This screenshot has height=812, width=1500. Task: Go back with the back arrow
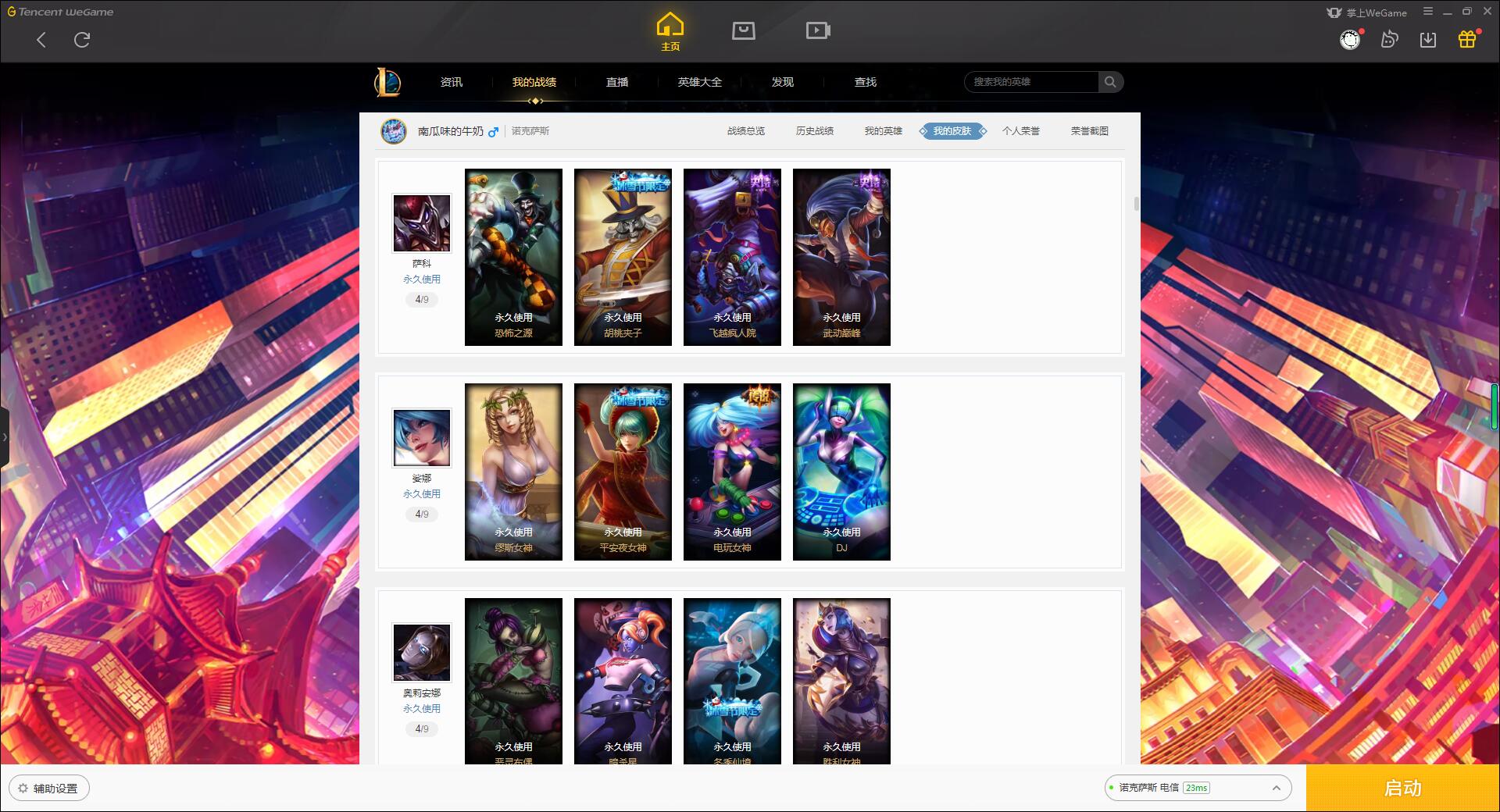click(x=41, y=40)
